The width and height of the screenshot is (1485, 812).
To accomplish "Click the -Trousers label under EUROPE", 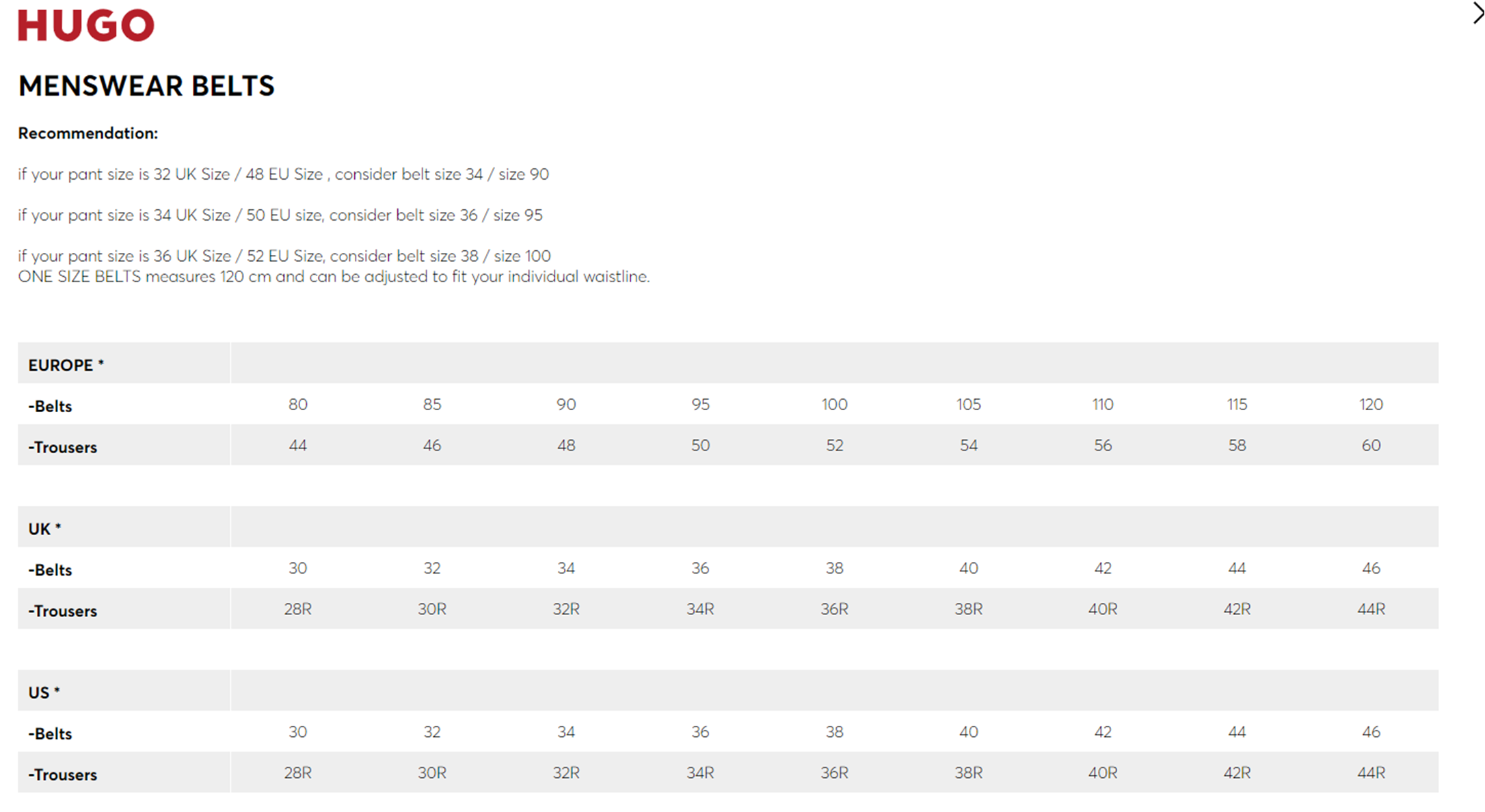I will pyautogui.click(x=62, y=447).
